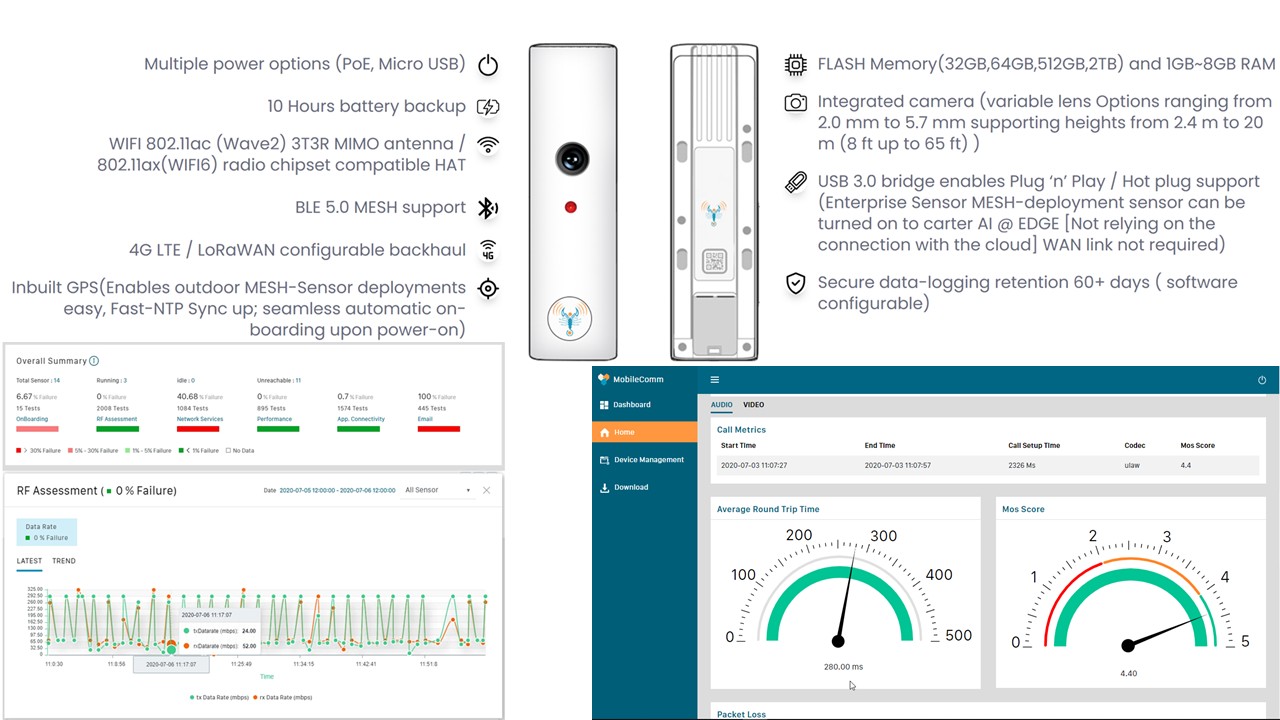Image resolution: width=1280 pixels, height=720 pixels.
Task: Open the Network Services summary link
Action: pyautogui.click(x=199, y=419)
